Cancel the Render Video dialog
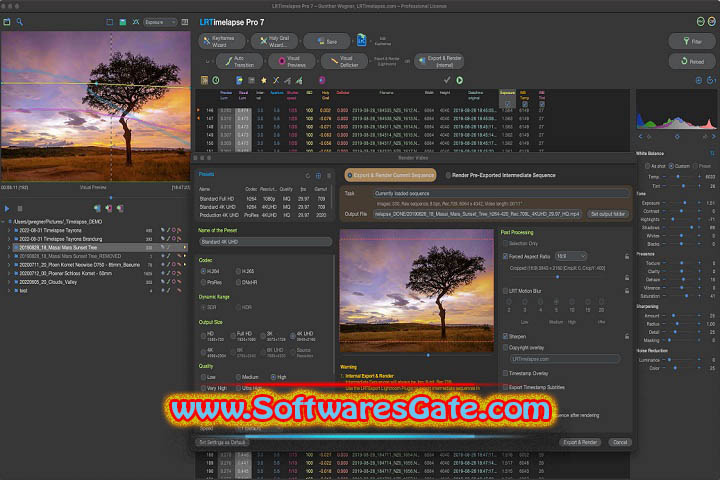The image size is (720, 480). pos(620,442)
